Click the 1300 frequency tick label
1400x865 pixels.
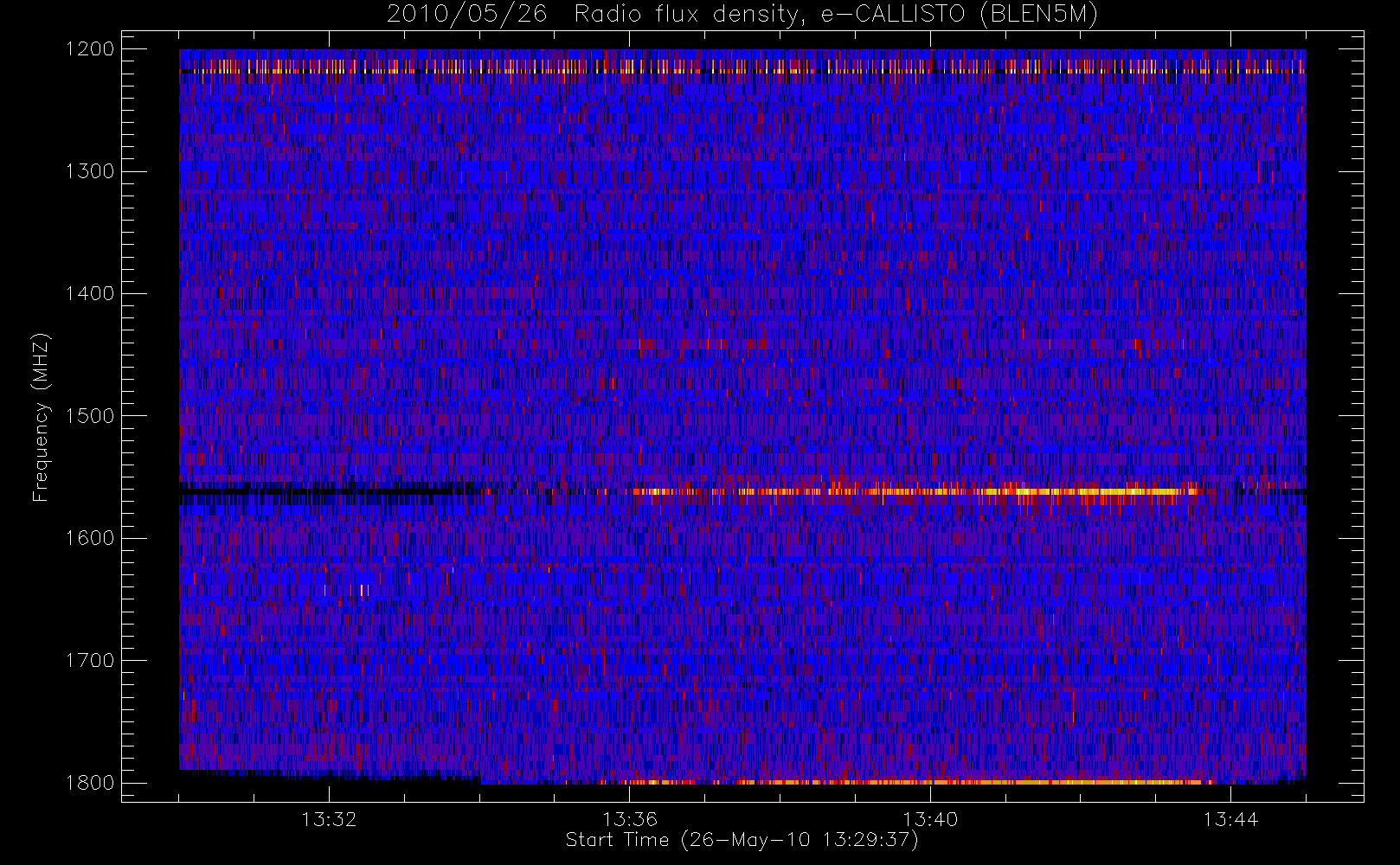click(x=90, y=171)
